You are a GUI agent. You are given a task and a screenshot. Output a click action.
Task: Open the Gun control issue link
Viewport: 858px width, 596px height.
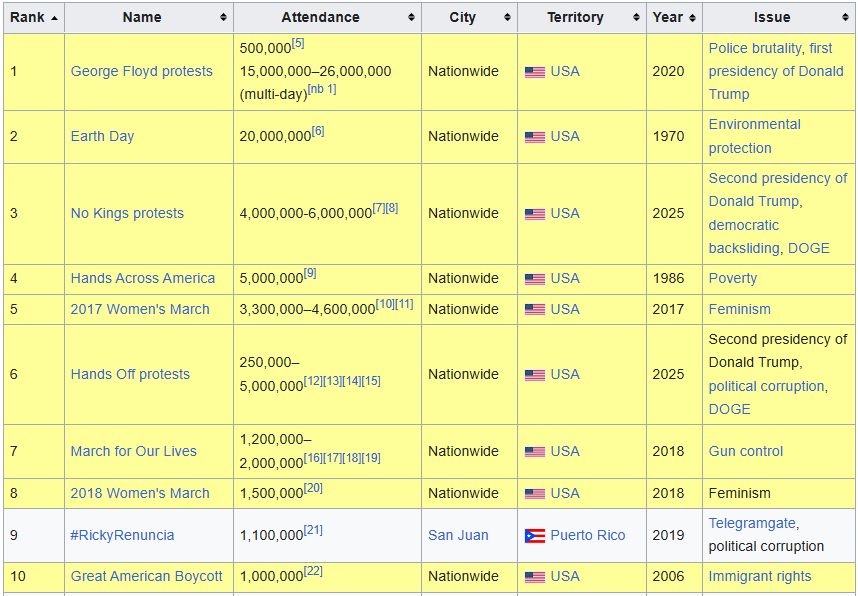point(746,451)
